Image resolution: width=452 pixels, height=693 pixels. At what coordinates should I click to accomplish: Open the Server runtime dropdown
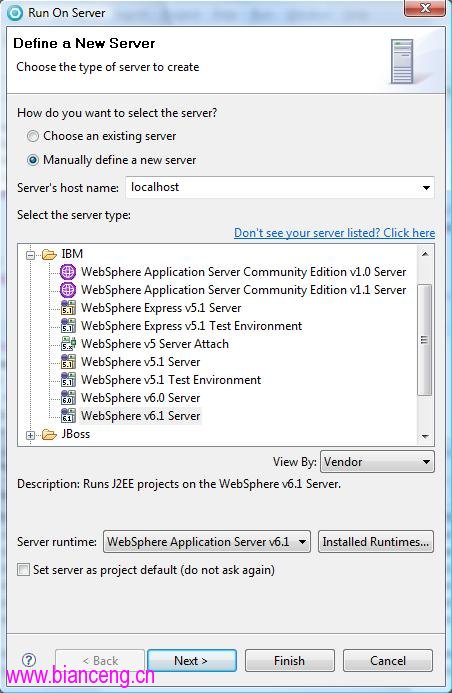coord(207,542)
